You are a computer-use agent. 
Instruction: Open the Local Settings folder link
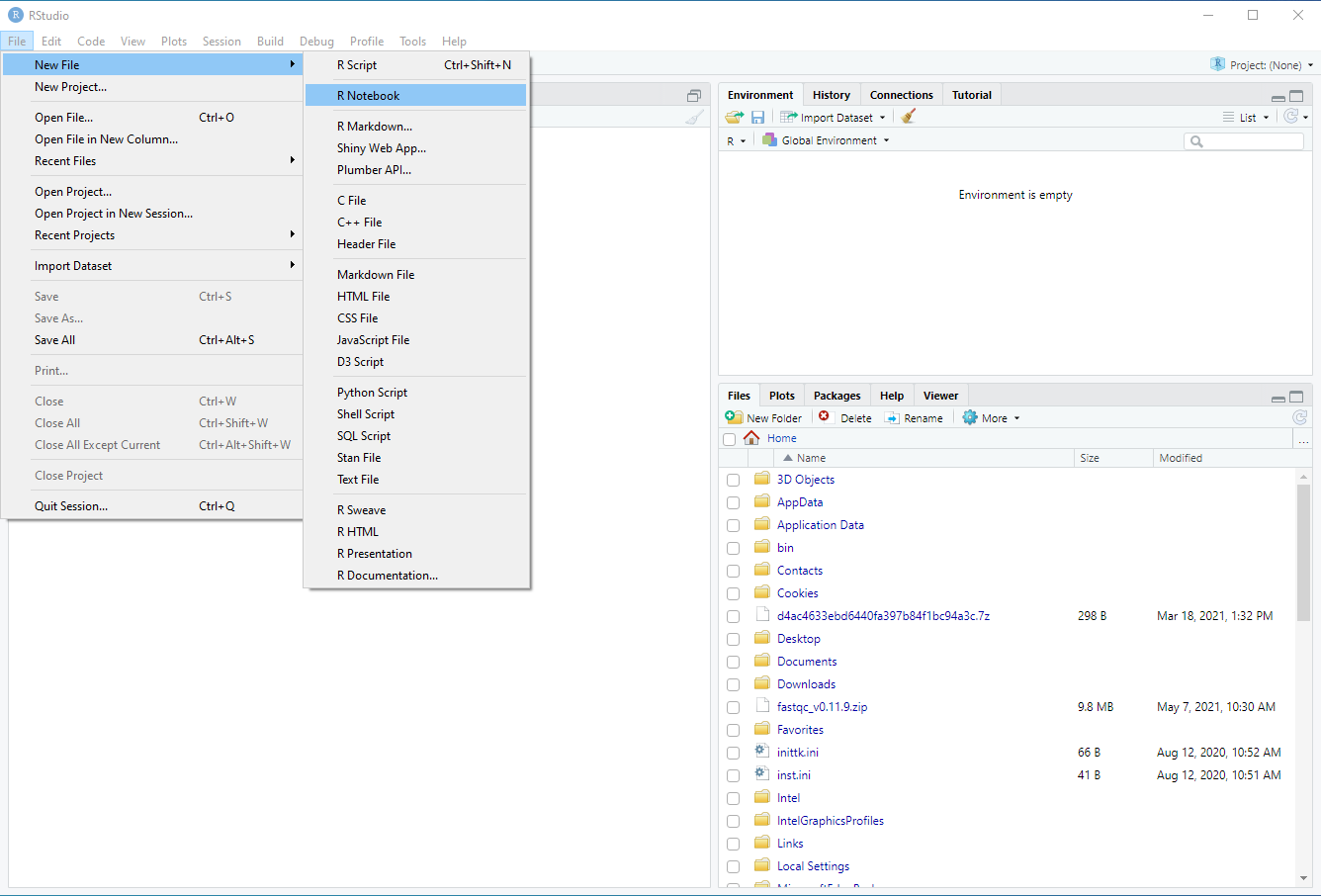click(813, 866)
